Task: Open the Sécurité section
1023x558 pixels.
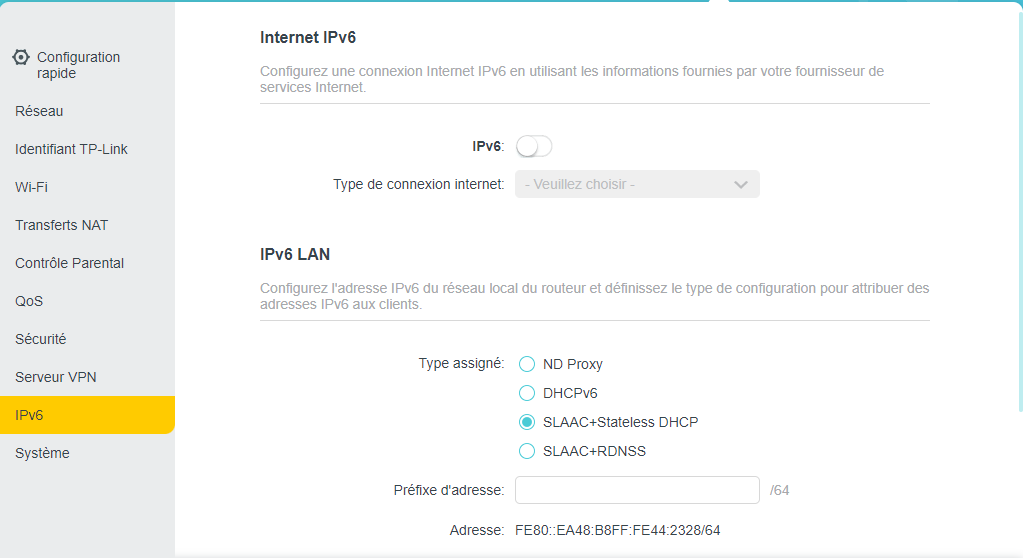Action: tap(40, 339)
